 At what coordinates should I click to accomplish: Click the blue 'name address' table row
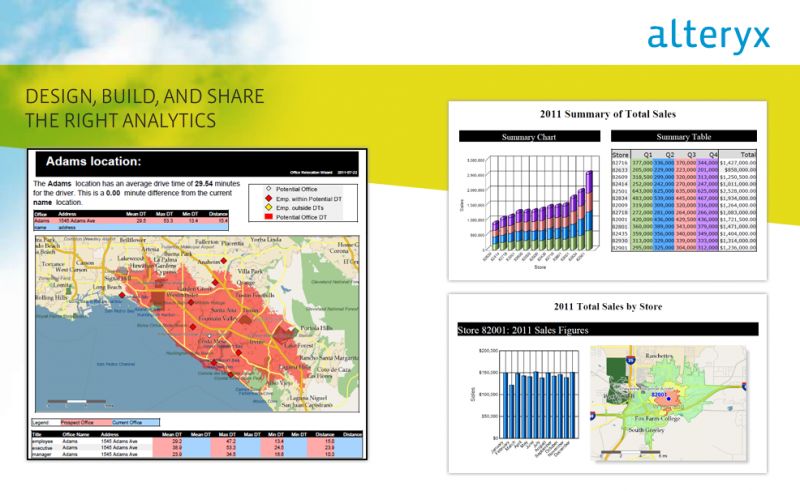click(x=131, y=228)
